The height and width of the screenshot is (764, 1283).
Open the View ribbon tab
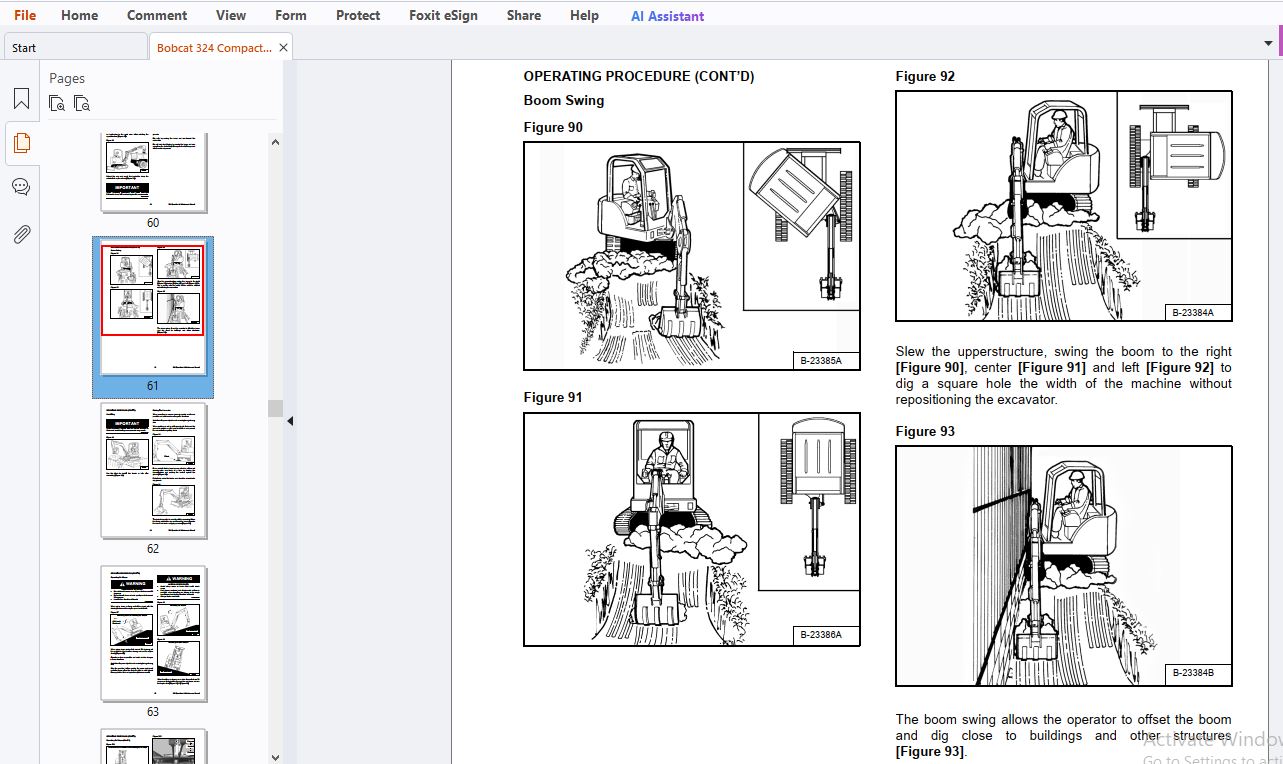point(231,15)
